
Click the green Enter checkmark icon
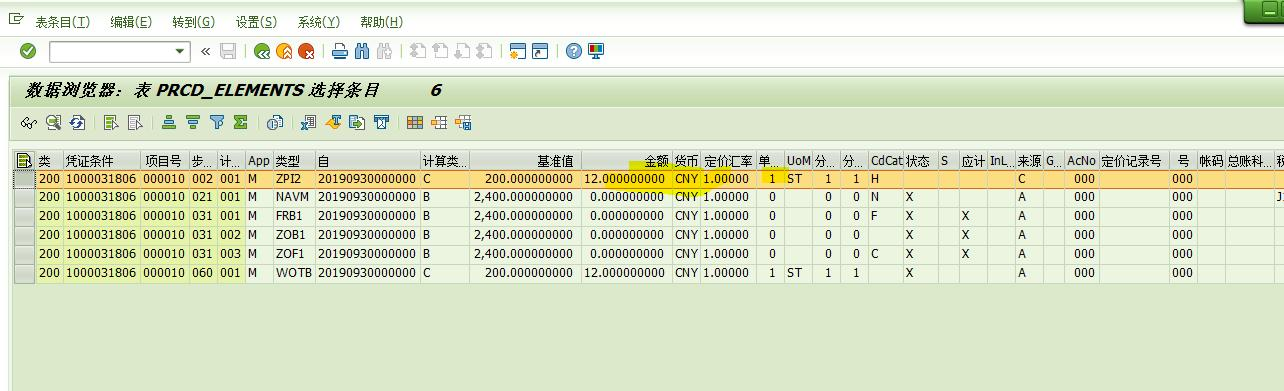coord(28,51)
